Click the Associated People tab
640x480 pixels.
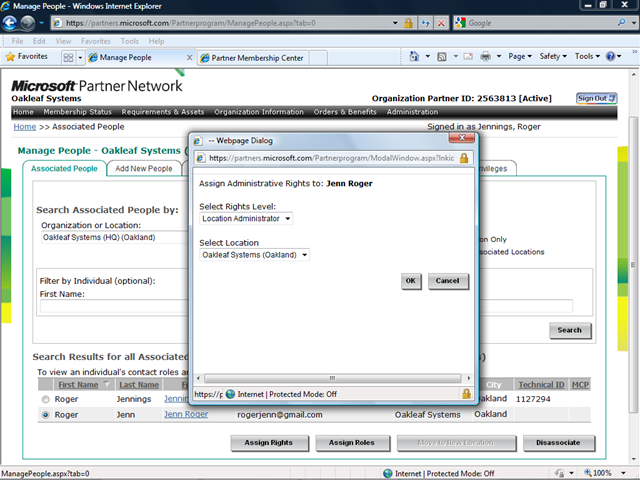[x=64, y=169]
